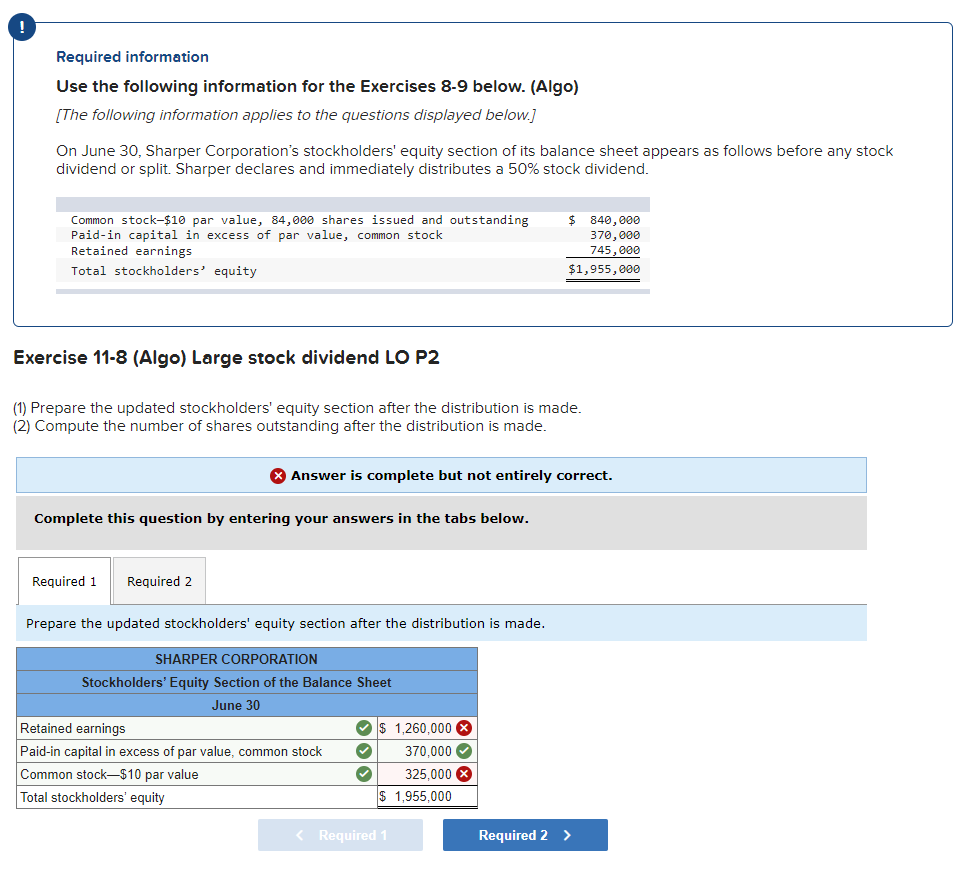The image size is (965, 879).
Task: Click the blue exclamation alert icon
Action: [22, 27]
